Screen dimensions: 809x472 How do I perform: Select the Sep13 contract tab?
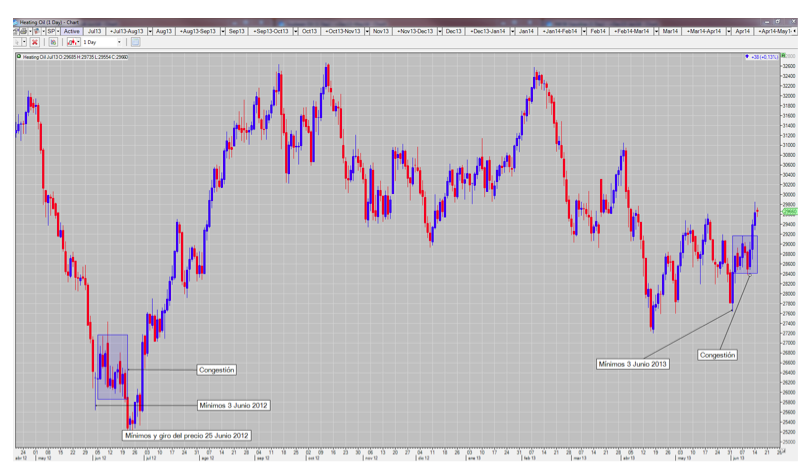tap(237, 31)
